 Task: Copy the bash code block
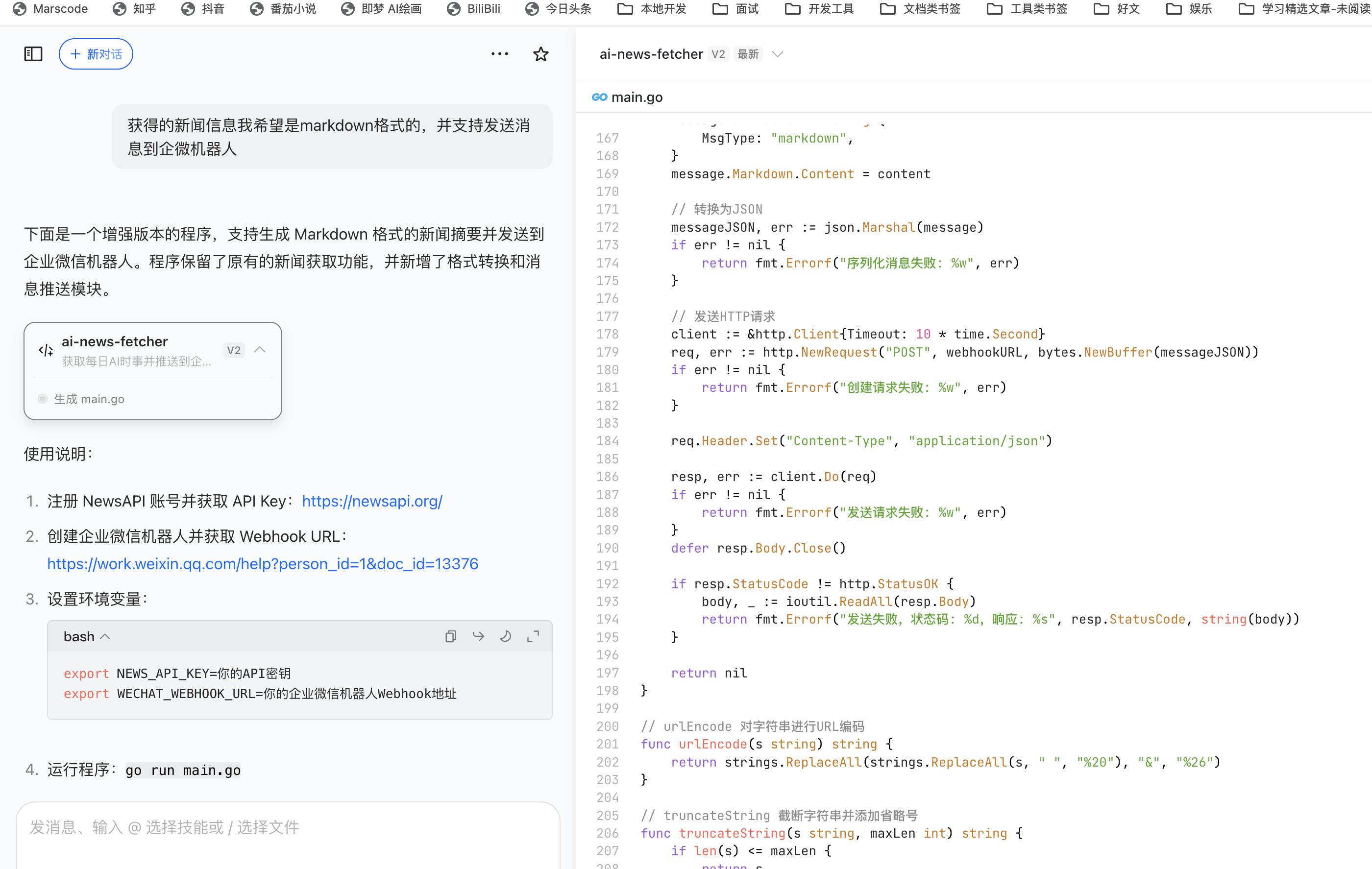click(450, 636)
